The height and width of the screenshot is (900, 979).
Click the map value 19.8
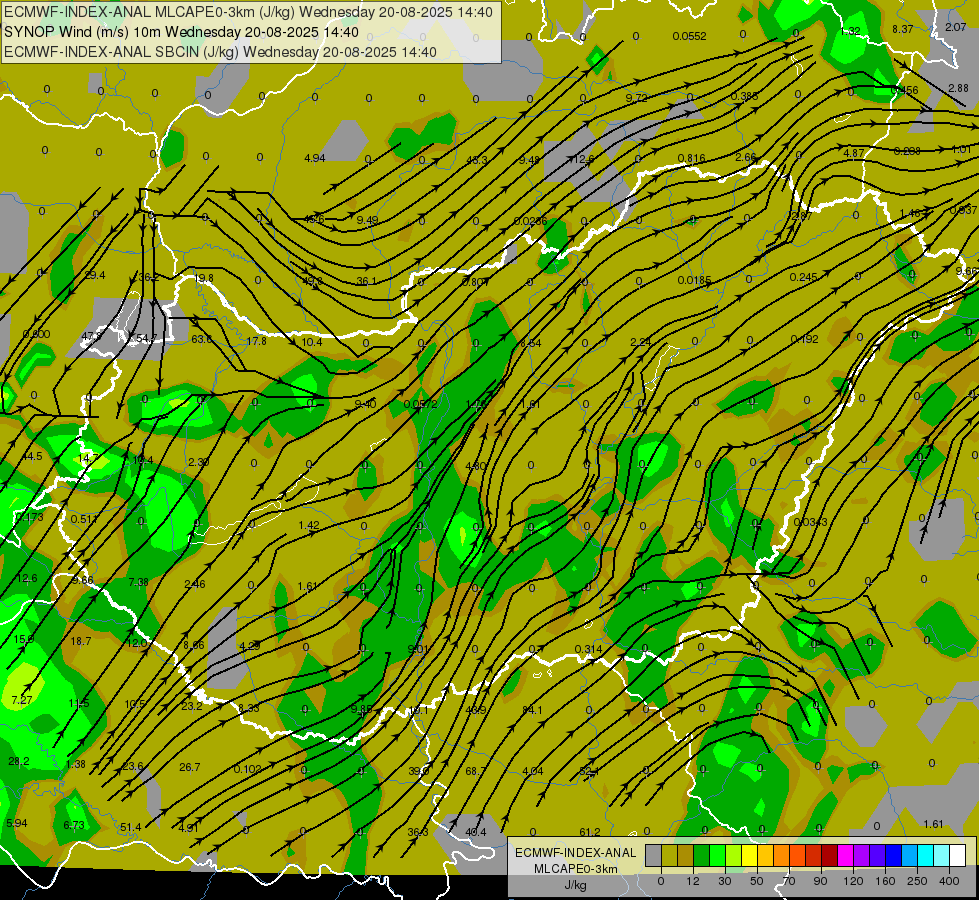(x=204, y=278)
